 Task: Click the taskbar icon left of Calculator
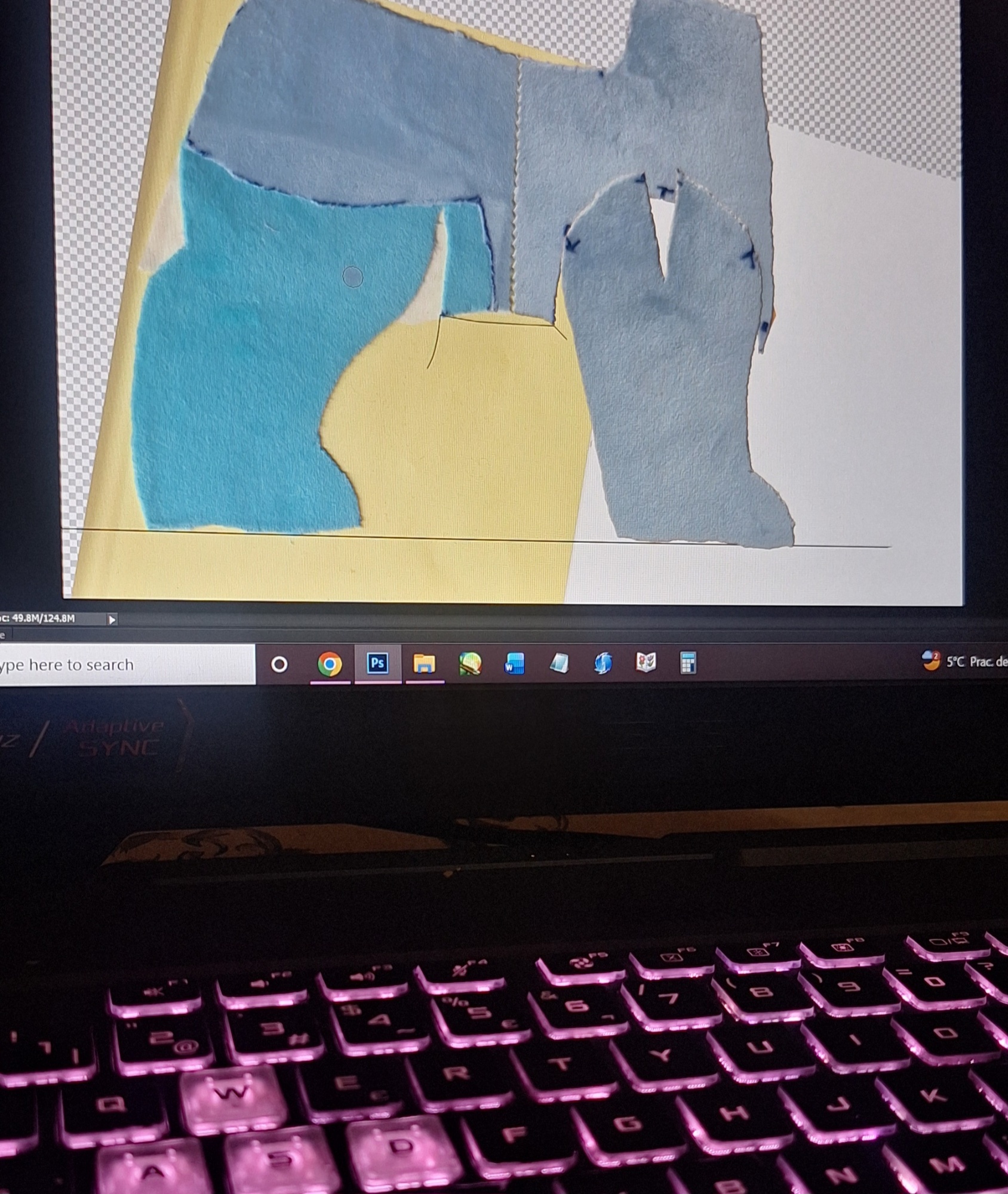[646, 663]
